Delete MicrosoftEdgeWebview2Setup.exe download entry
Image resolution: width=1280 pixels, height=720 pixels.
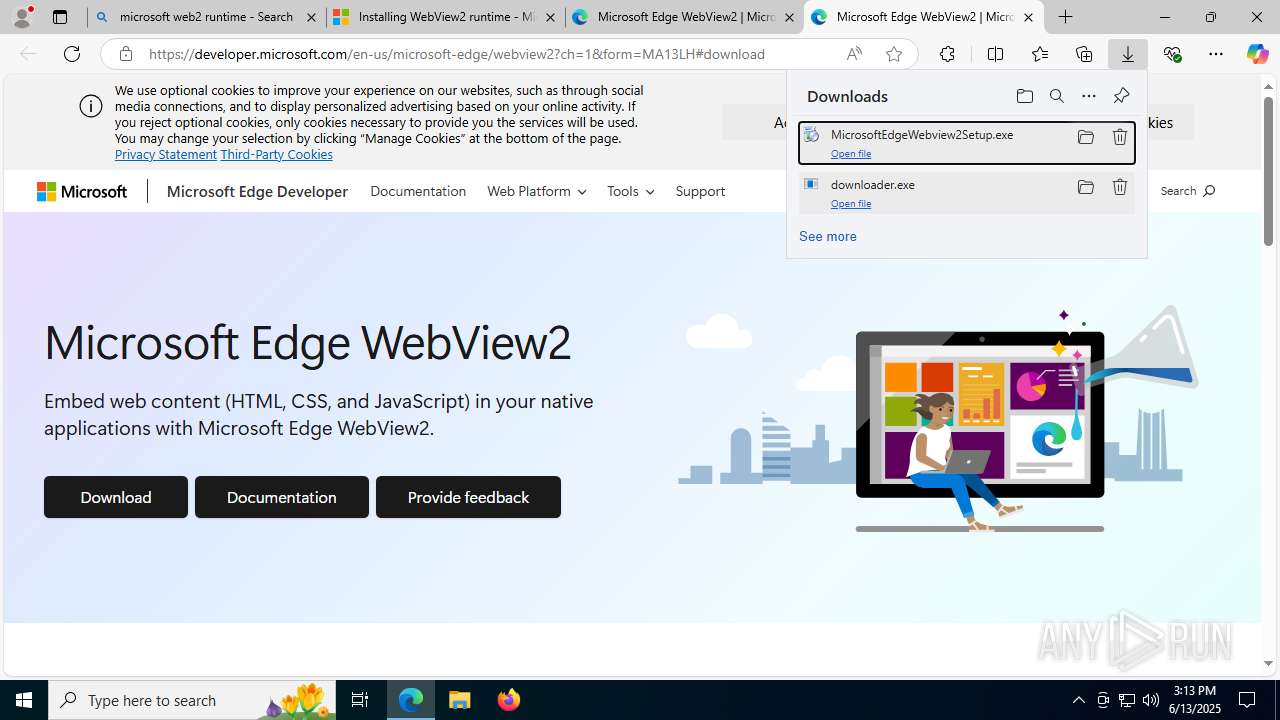click(x=1120, y=137)
